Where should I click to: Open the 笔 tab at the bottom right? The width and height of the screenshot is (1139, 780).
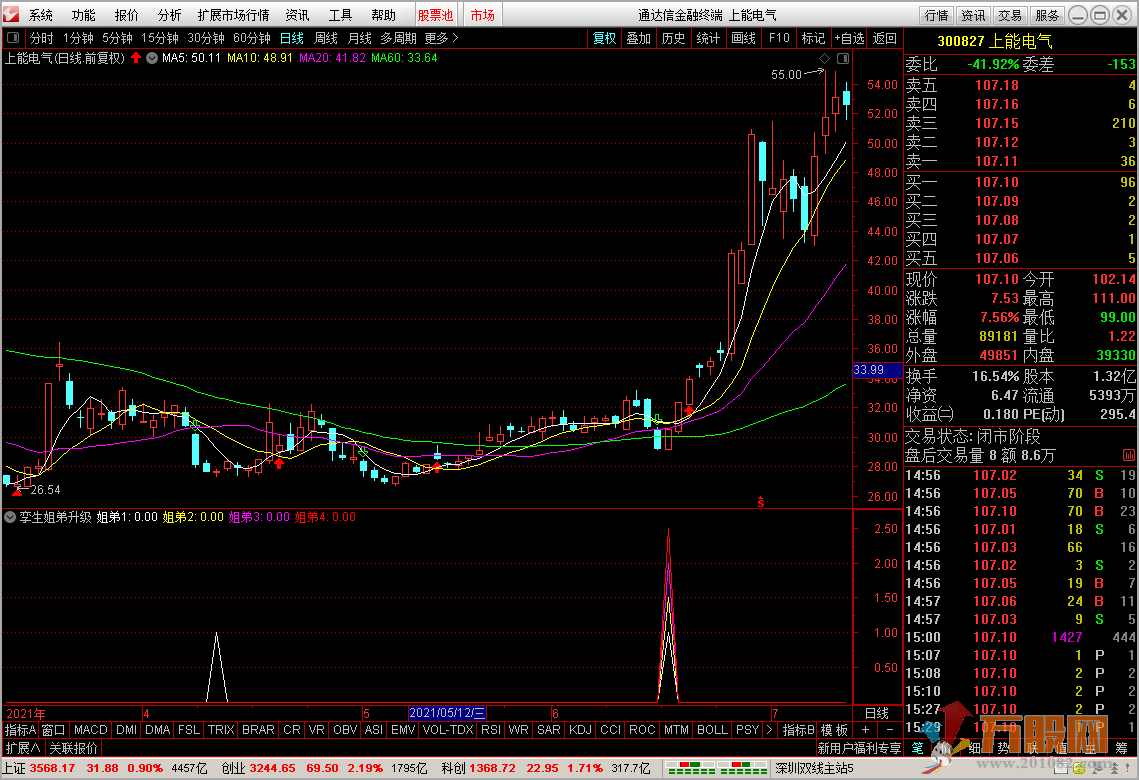tap(917, 748)
